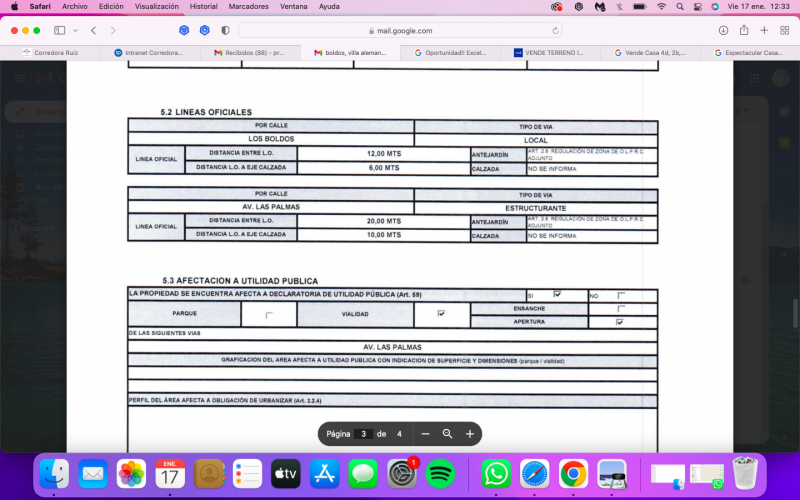Open Wi-Fi status menu
Screen dimensions: 800x500
click(x=662, y=7)
